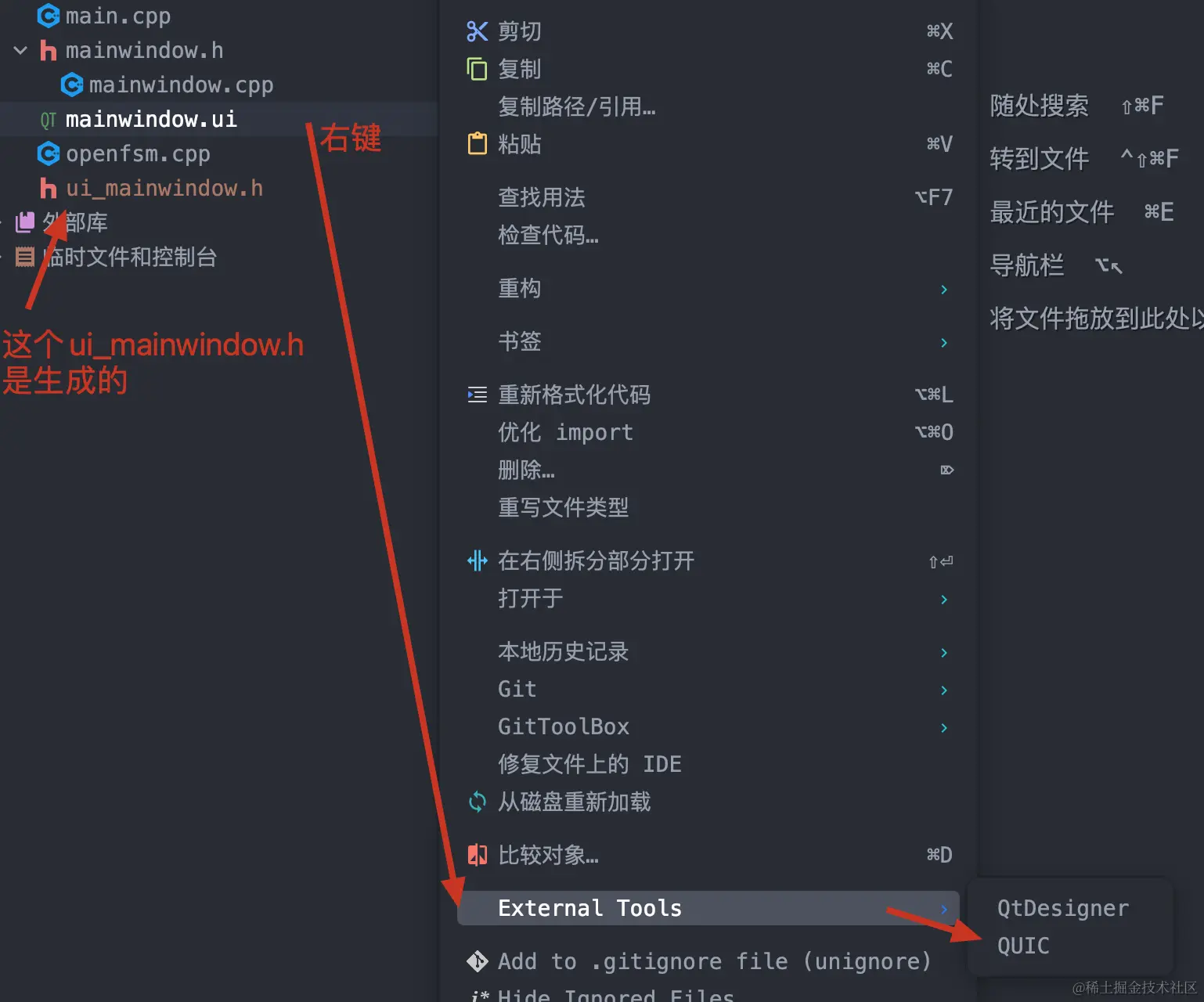Click the header icon beside ui_mainwindow.h

[48, 188]
